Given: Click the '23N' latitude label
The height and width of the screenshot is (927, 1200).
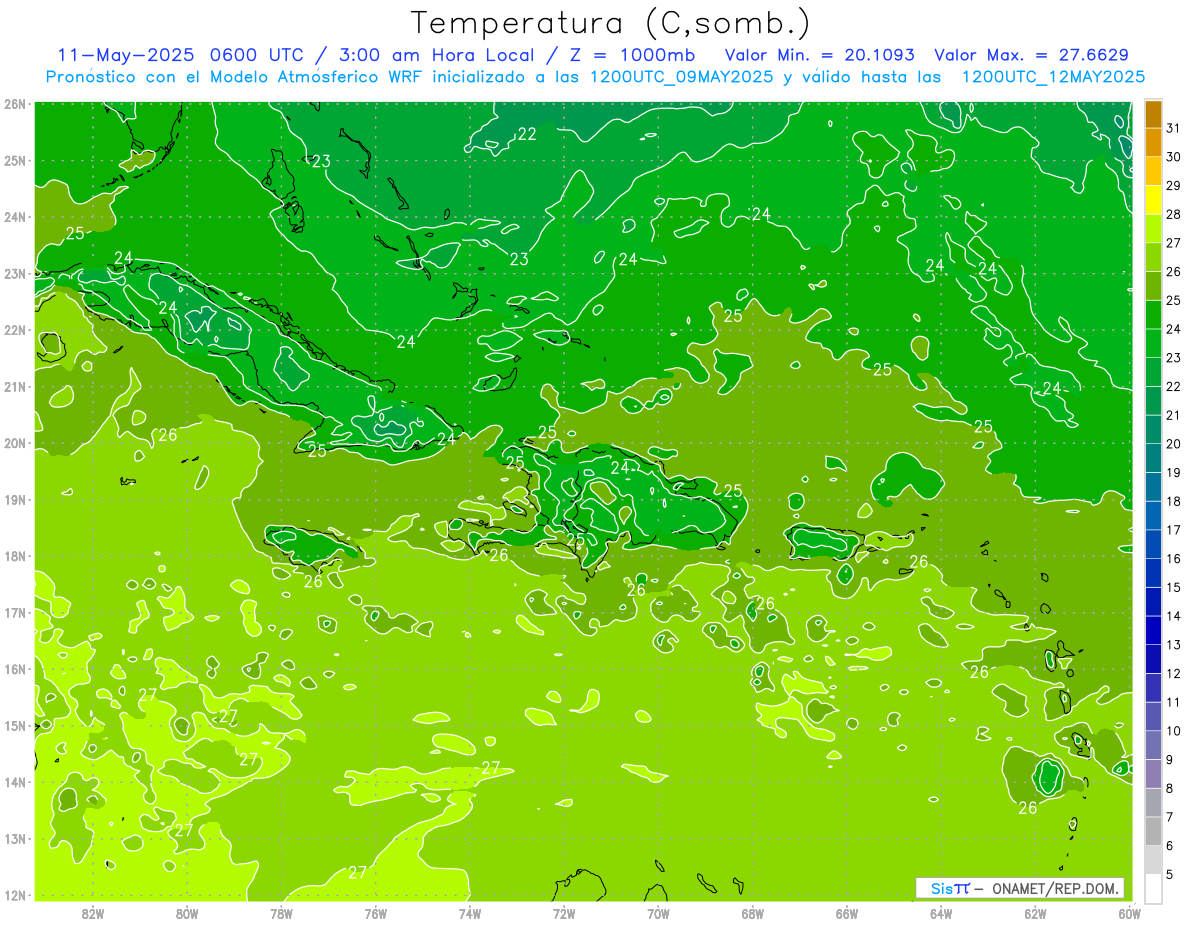Looking at the screenshot, I should [15, 274].
